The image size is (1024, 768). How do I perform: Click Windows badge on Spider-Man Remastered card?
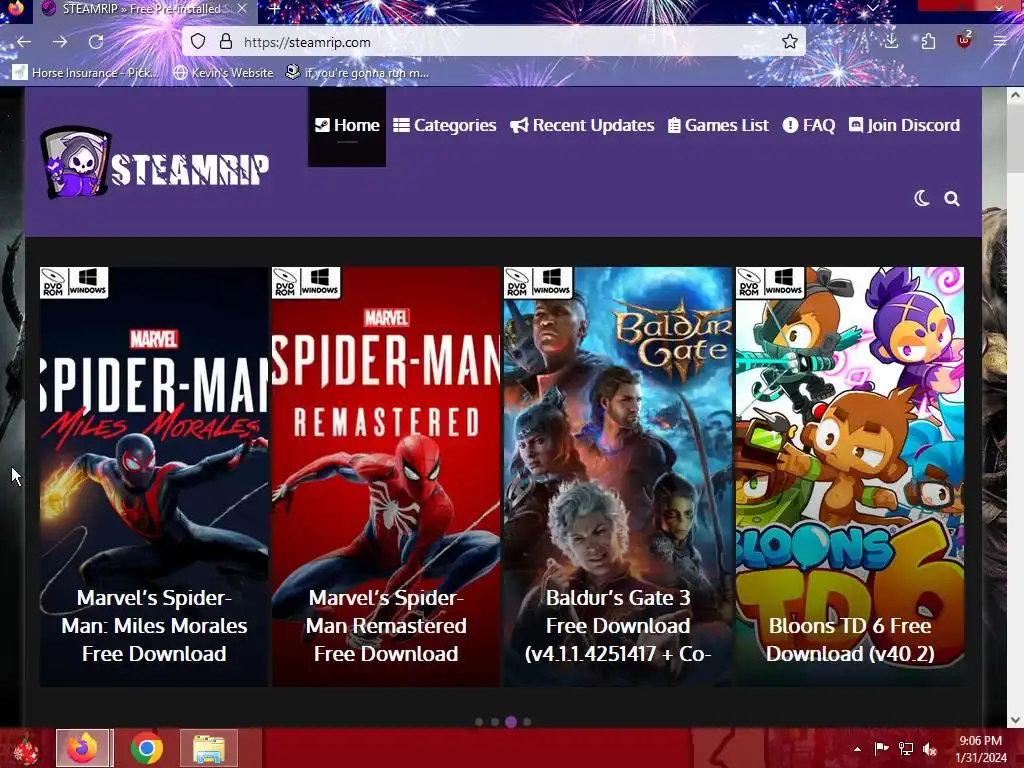[319, 282]
